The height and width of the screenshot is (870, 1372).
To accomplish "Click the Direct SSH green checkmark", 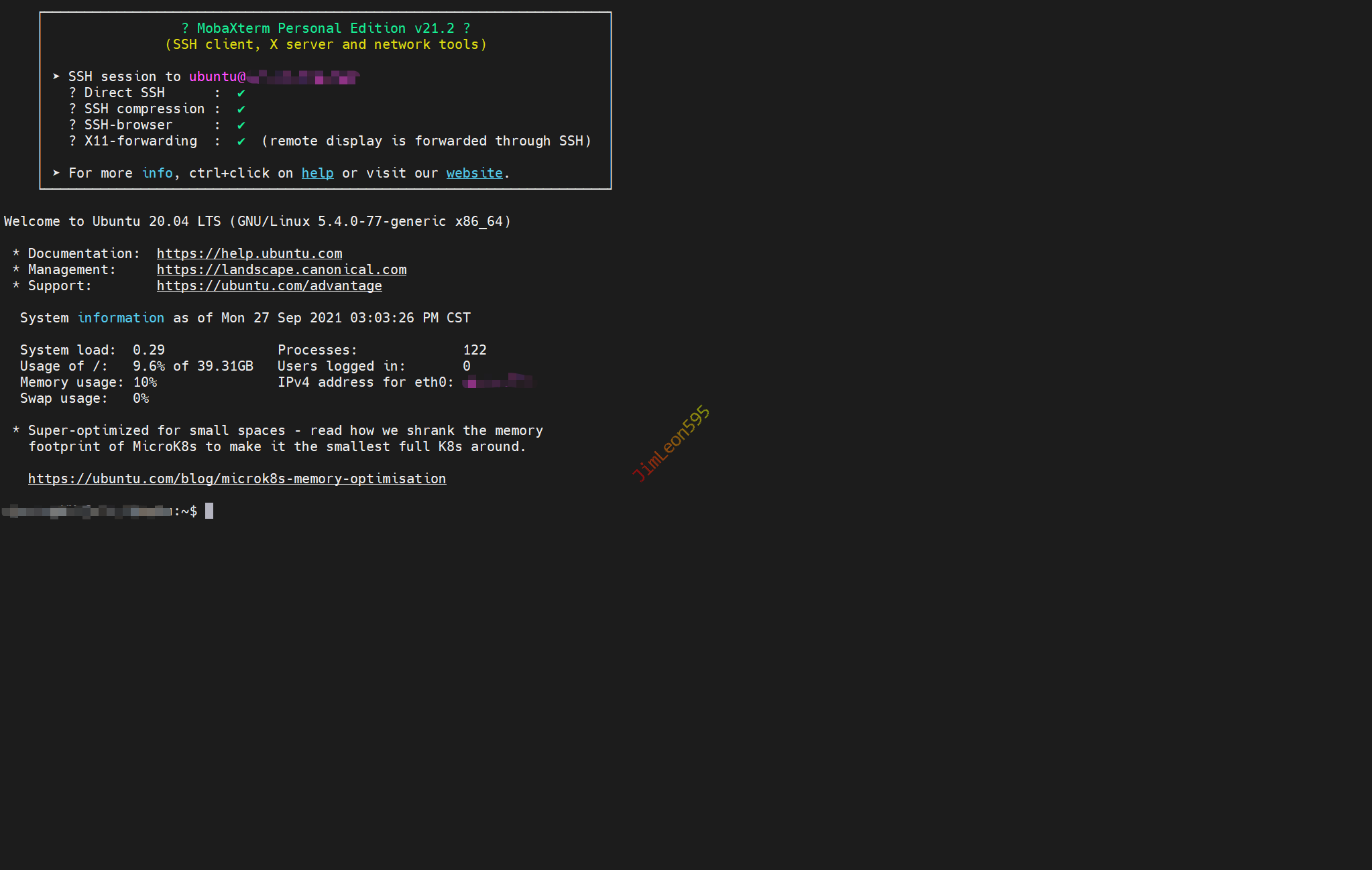I will click(241, 93).
